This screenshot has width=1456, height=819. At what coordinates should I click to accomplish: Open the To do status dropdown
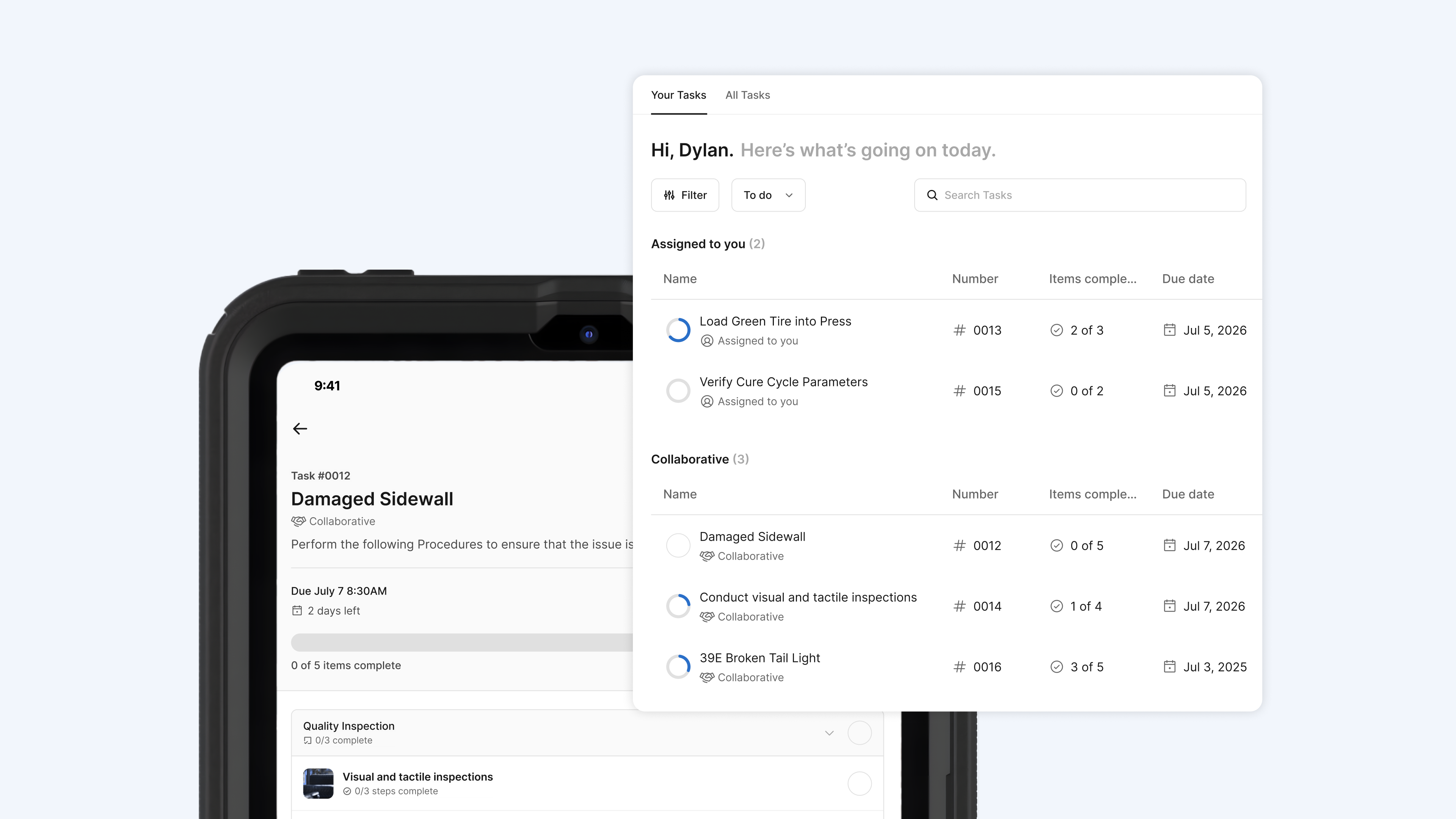point(768,195)
